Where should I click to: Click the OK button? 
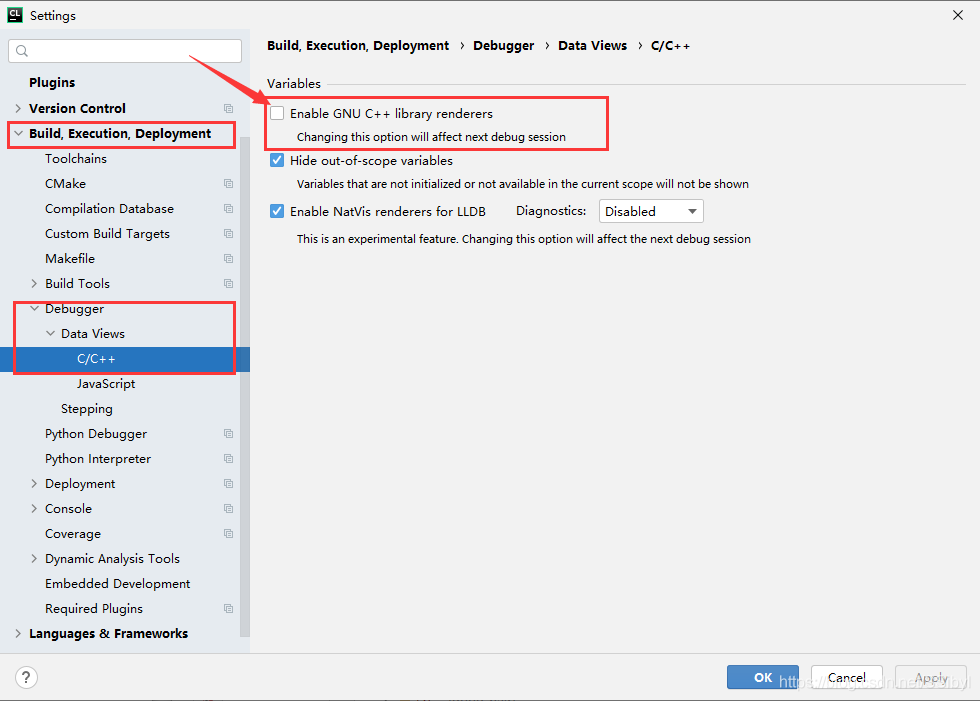pos(762,677)
